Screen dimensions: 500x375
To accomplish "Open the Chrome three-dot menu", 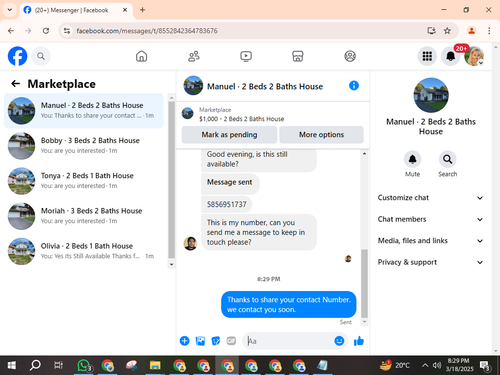I will coord(489,31).
